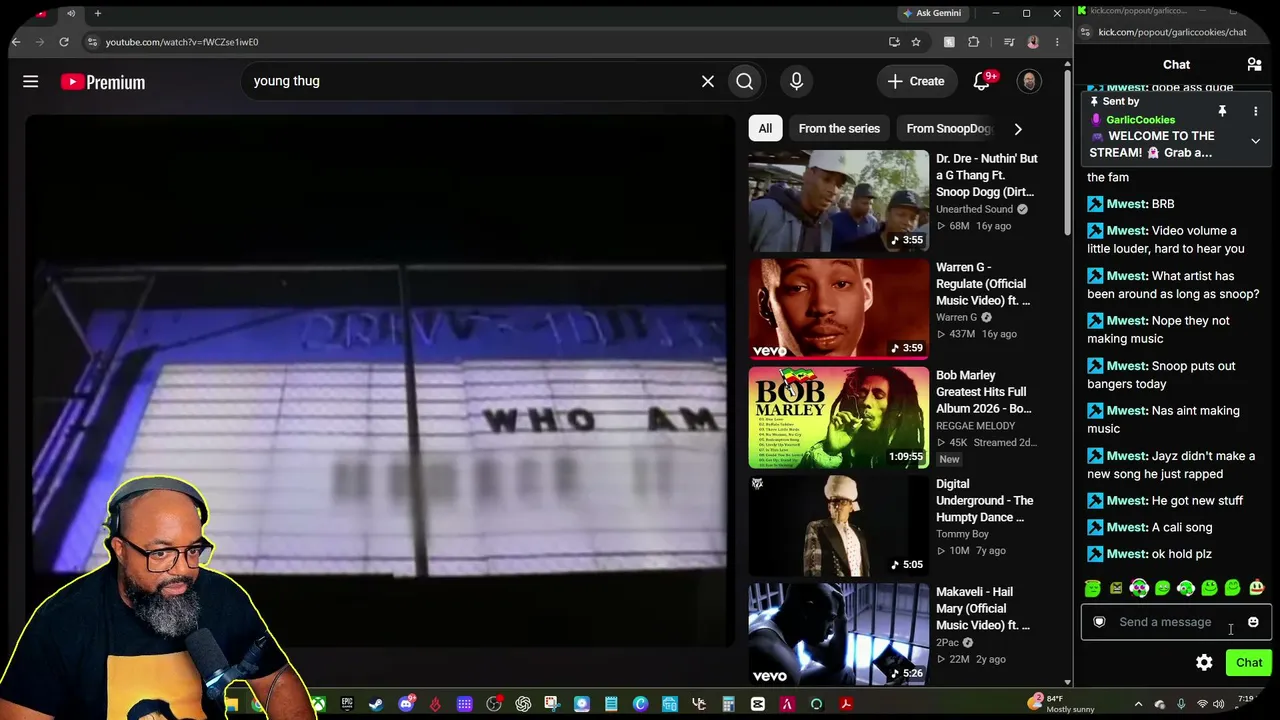The image size is (1280, 720).
Task: Open the system volume tray icon
Action: (x=1219, y=704)
